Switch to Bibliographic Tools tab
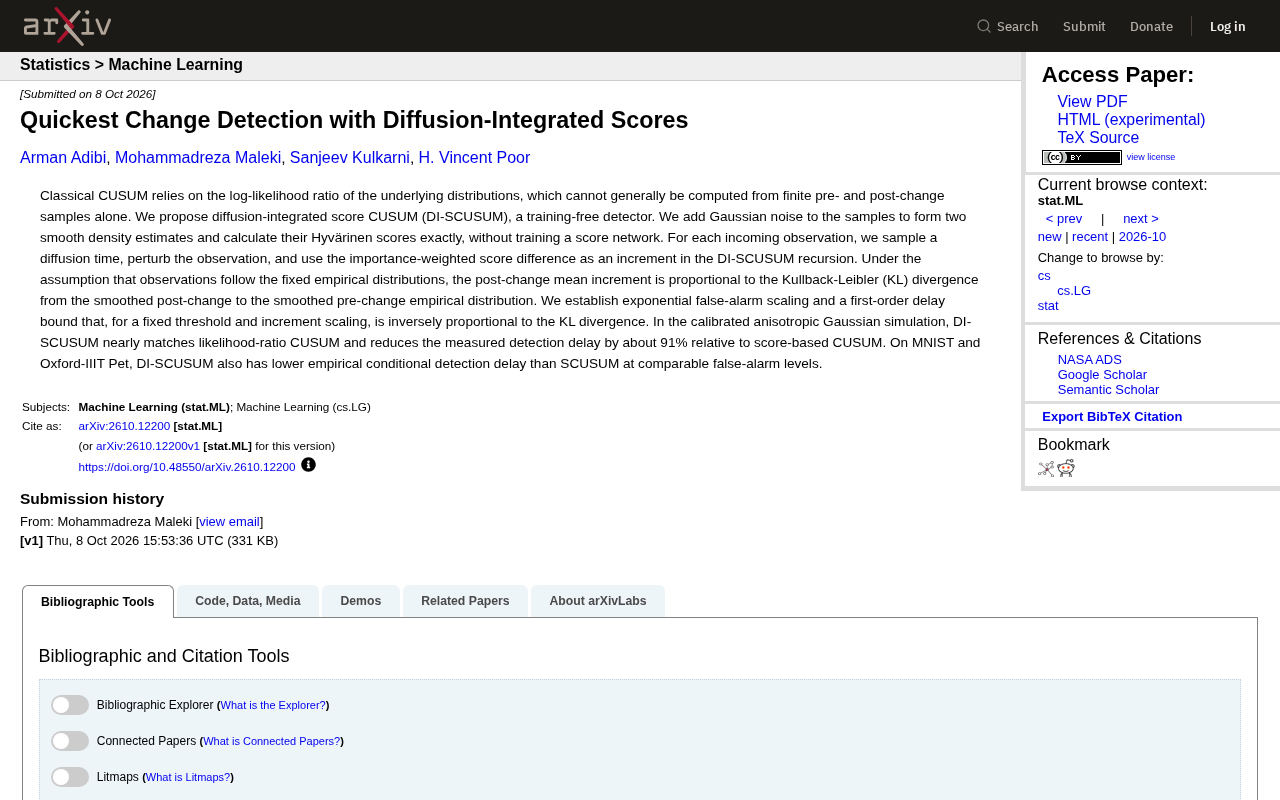The width and height of the screenshot is (1280, 800). [x=98, y=602]
